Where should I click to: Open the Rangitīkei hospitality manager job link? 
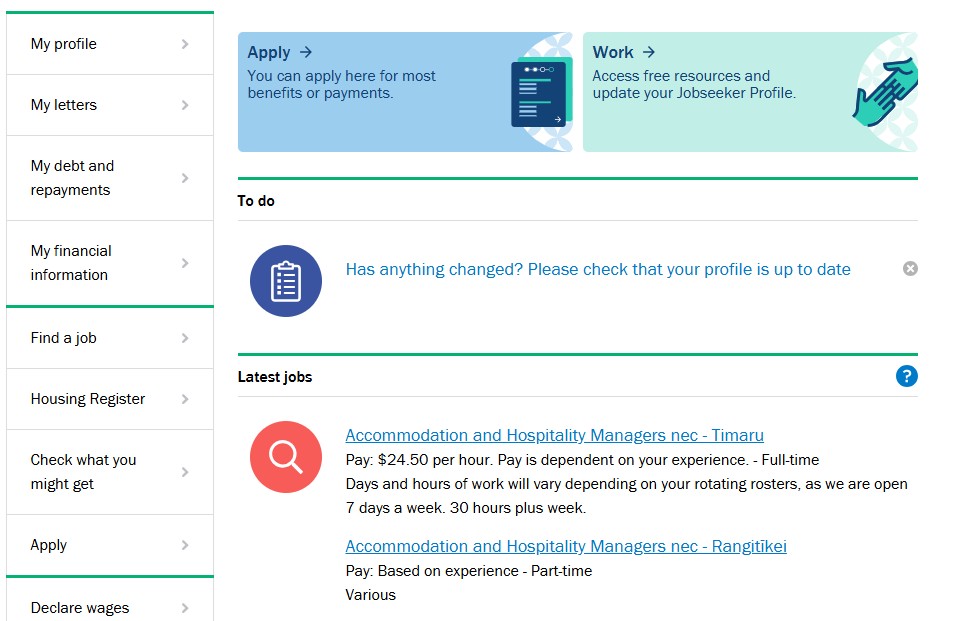pyautogui.click(x=566, y=546)
